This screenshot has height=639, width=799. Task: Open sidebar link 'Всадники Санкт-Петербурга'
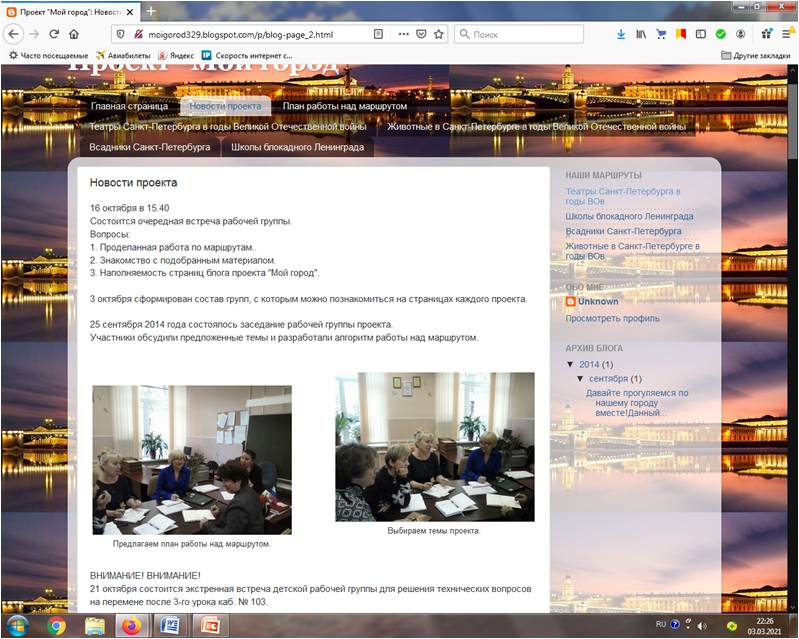[x=623, y=231]
